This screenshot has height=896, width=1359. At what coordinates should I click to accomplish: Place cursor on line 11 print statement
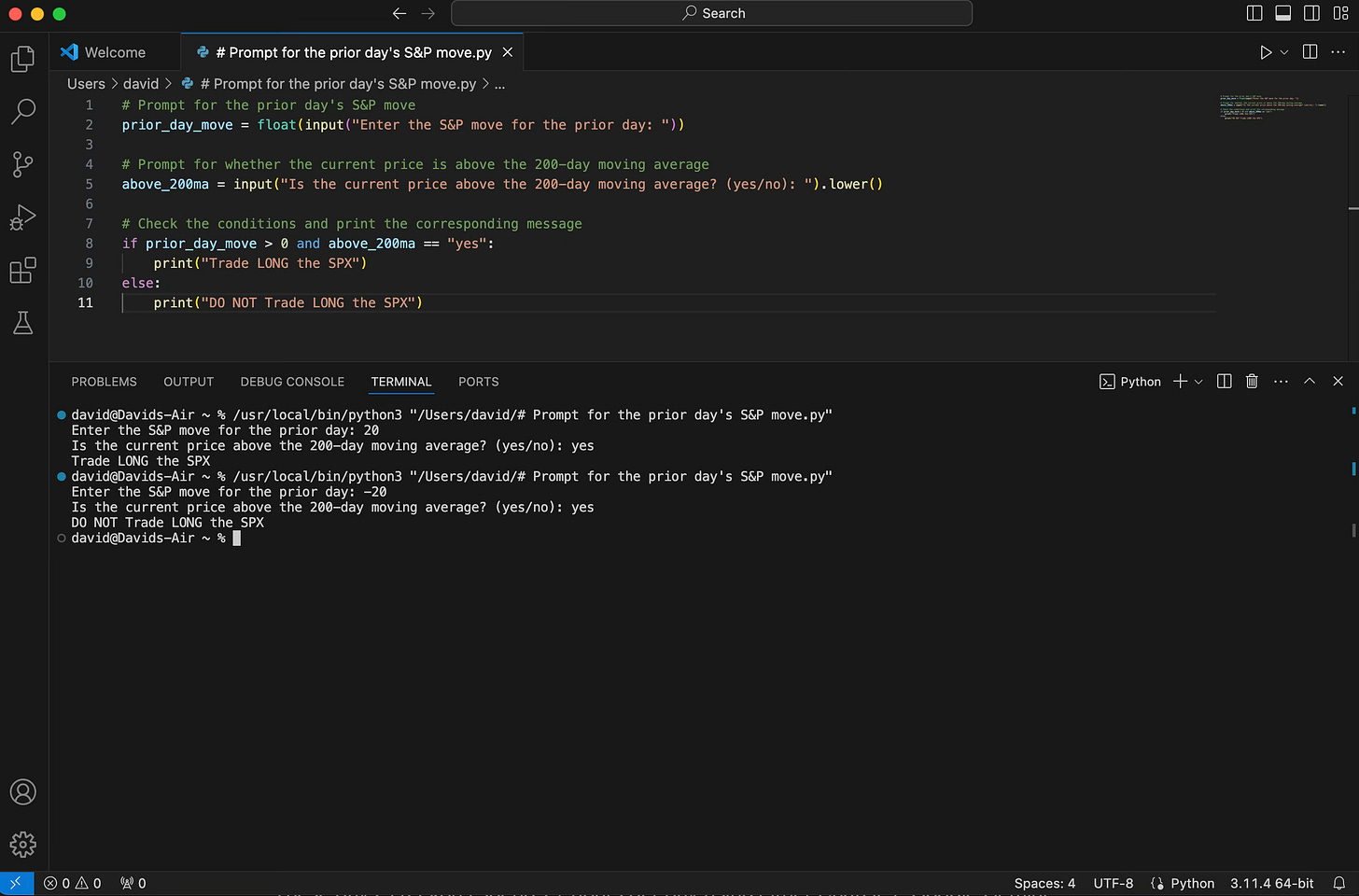[287, 302]
